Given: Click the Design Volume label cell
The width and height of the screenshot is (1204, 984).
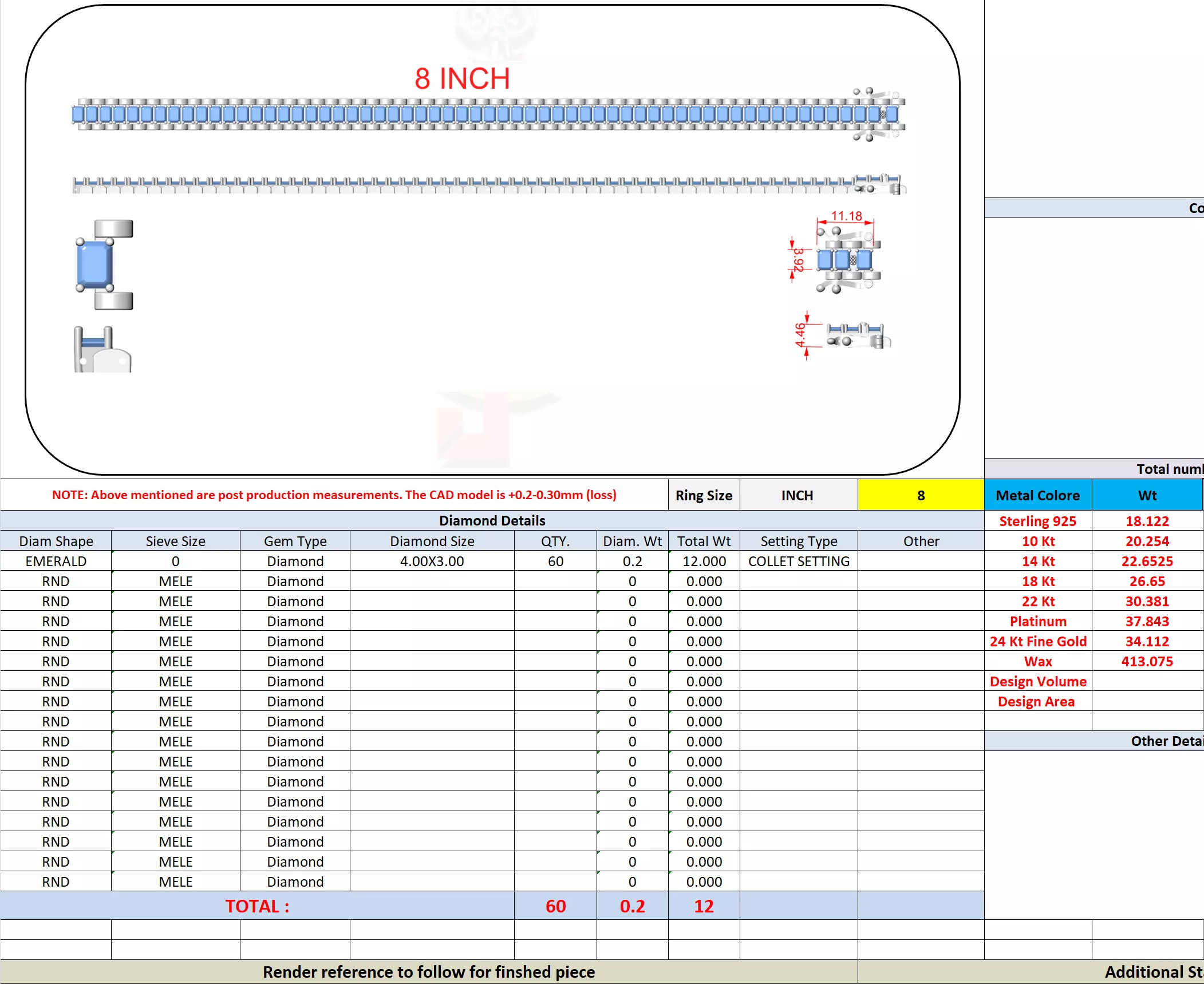Looking at the screenshot, I should click(1037, 681).
